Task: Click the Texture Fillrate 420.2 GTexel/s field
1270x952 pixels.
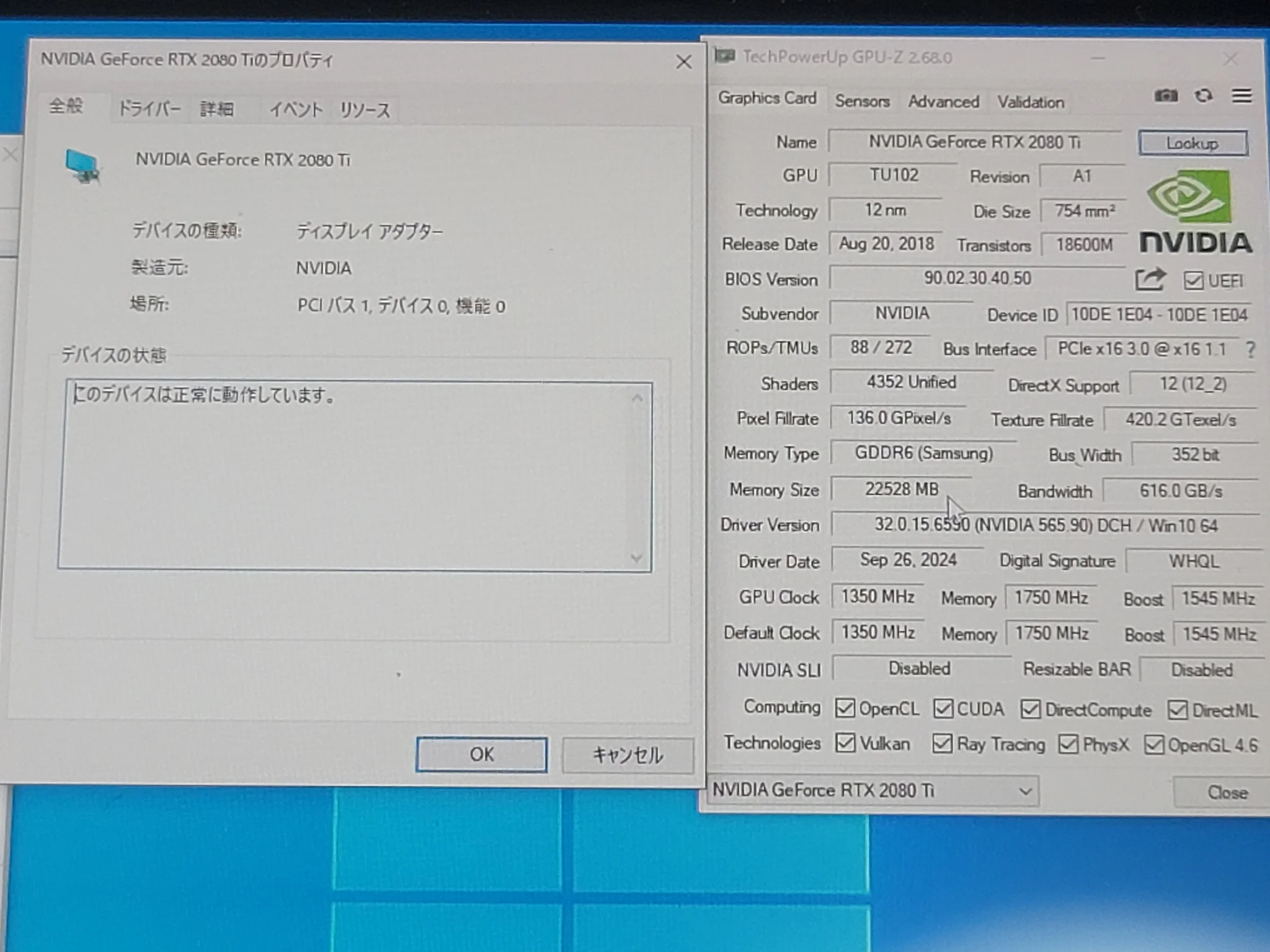Action: pos(1181,420)
